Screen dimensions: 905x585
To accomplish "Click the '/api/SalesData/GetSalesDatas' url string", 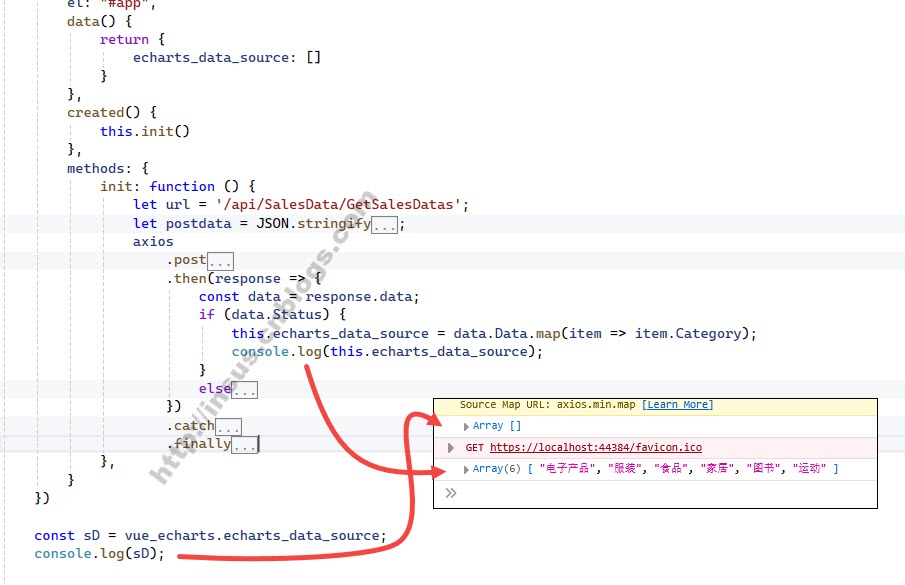I will (338, 205).
